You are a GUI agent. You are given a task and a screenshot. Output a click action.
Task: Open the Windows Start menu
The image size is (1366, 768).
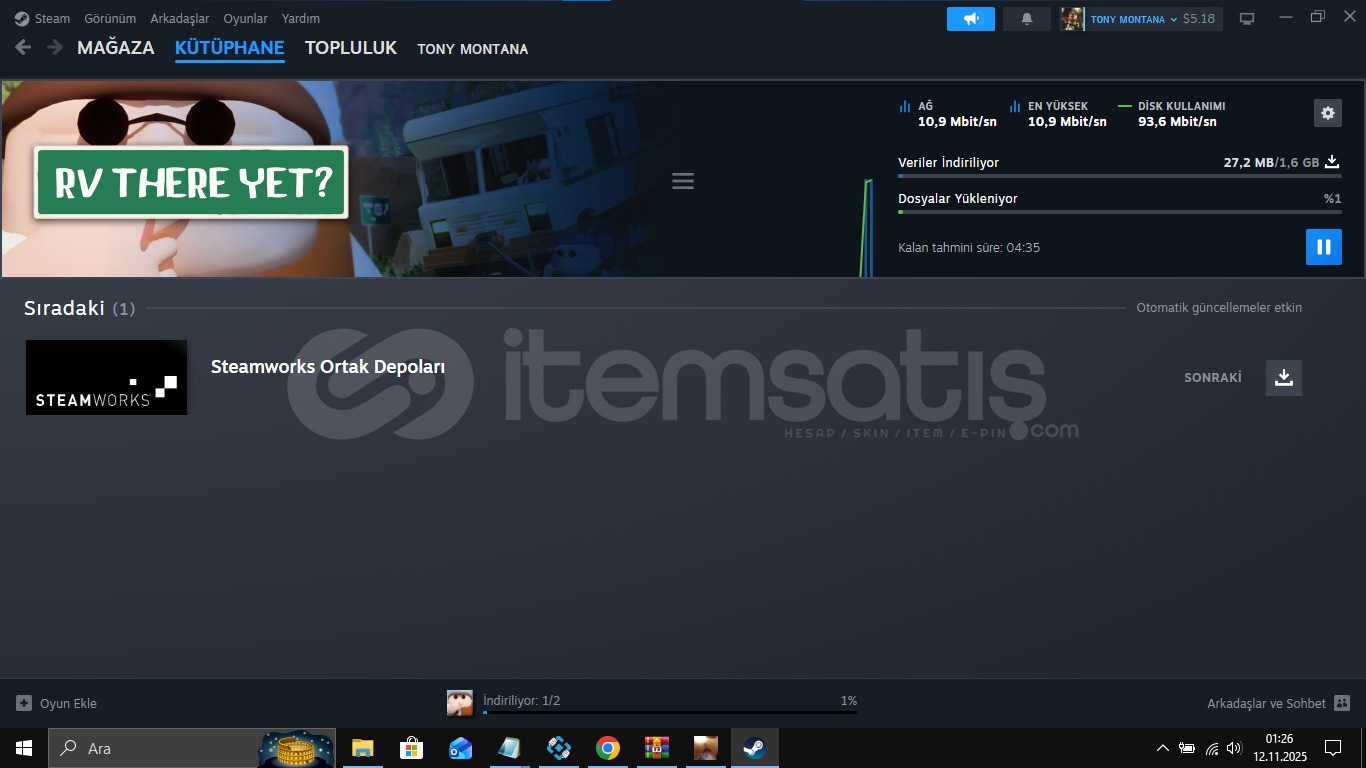point(24,748)
